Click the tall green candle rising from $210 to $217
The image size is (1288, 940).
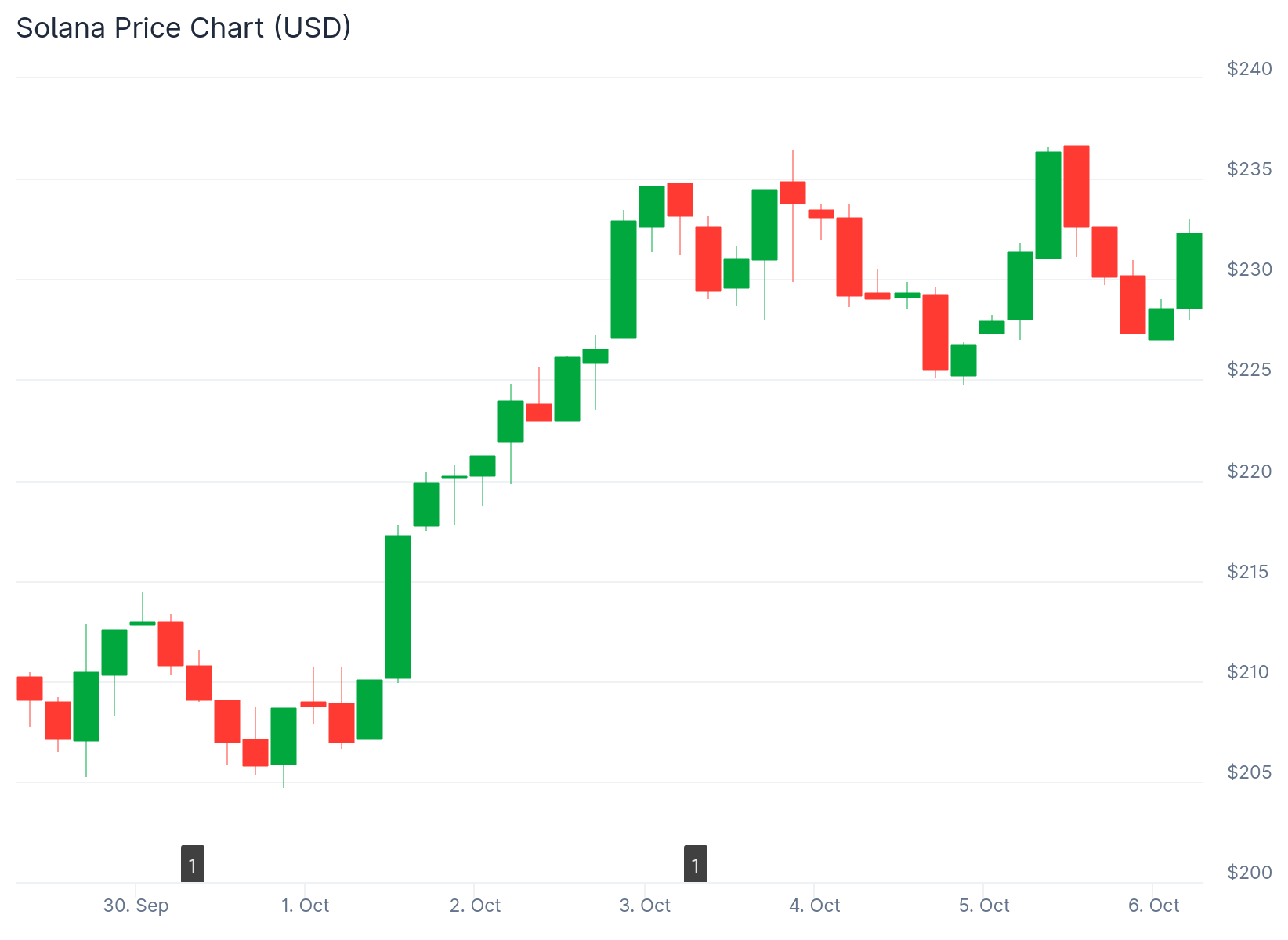[398, 607]
